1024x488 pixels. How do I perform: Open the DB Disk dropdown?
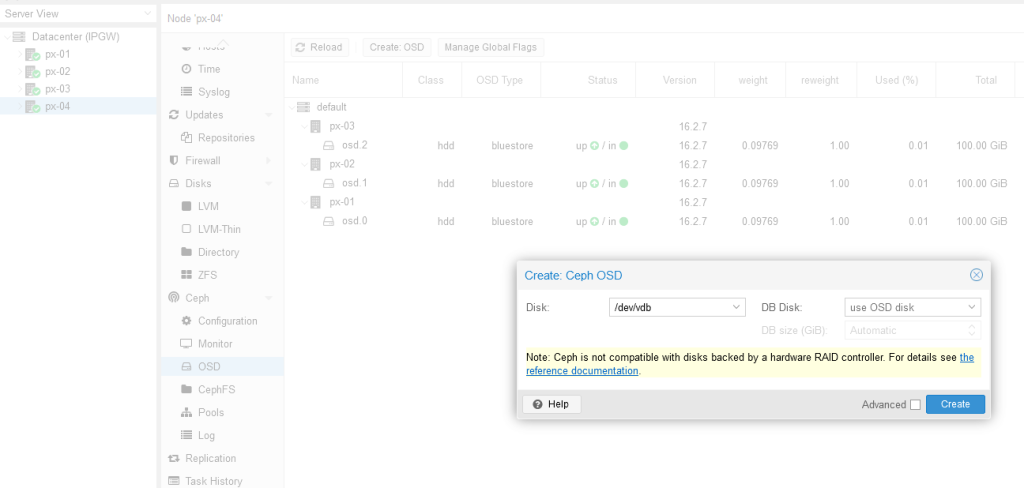click(x=971, y=307)
